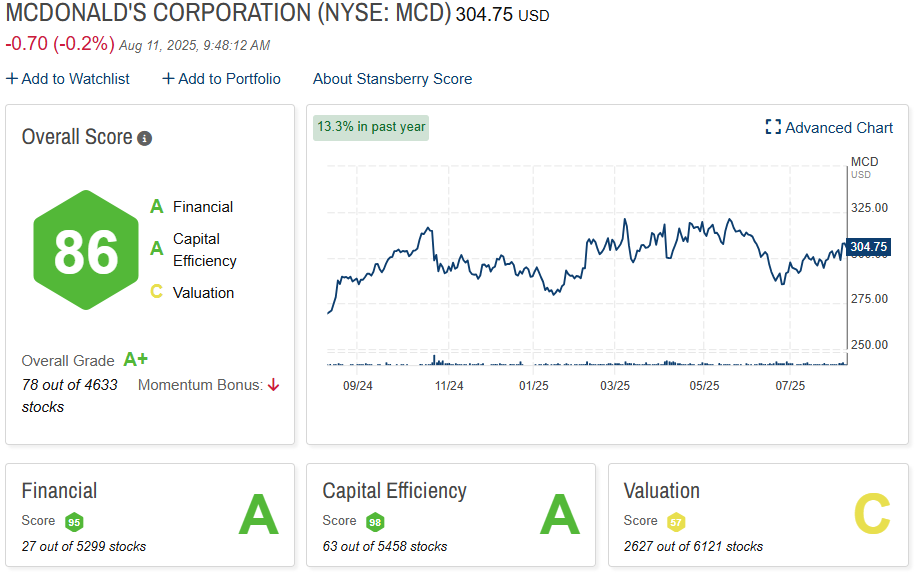Click the 13.3% in past year badge
This screenshot has height=575, width=916.
(x=371, y=127)
